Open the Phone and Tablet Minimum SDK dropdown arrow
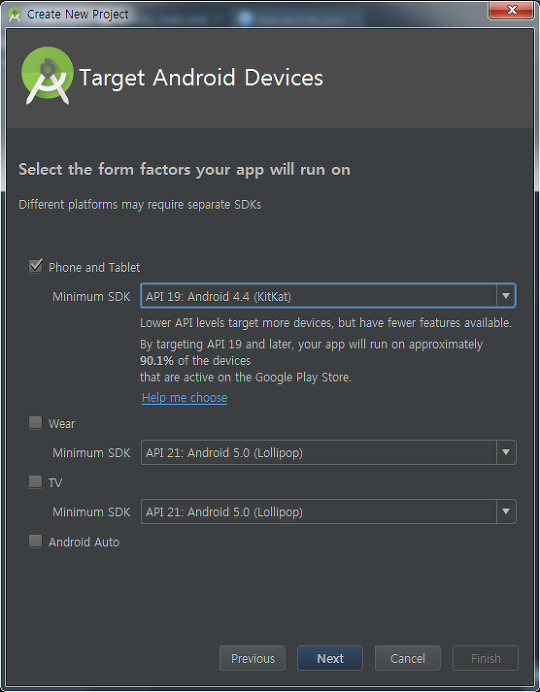This screenshot has height=692, width=540. [x=506, y=296]
